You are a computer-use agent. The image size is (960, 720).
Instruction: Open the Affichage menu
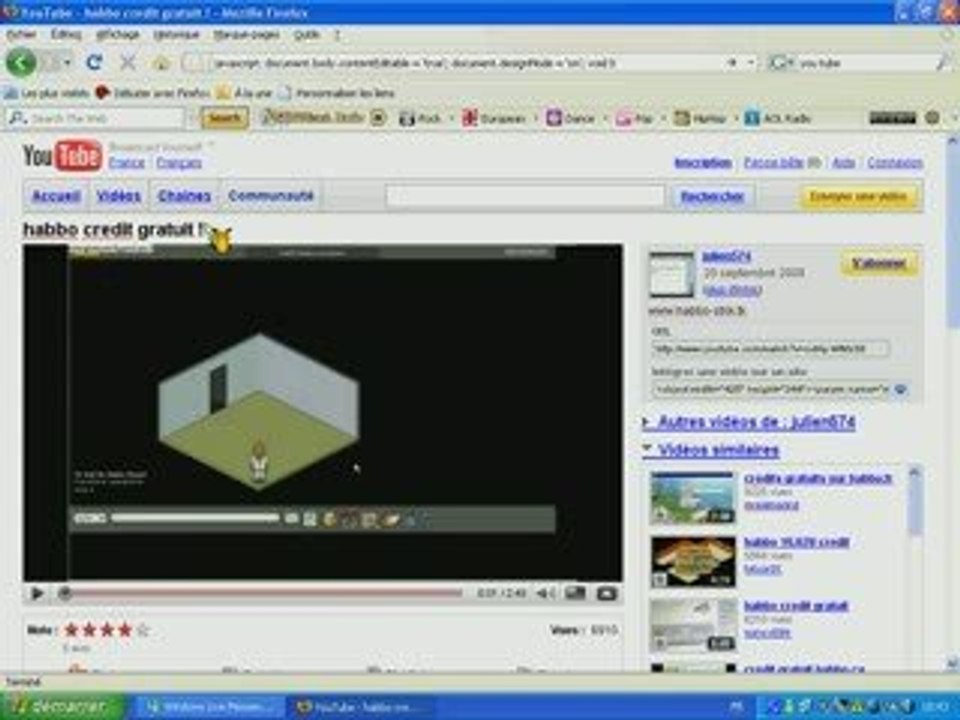(x=118, y=34)
